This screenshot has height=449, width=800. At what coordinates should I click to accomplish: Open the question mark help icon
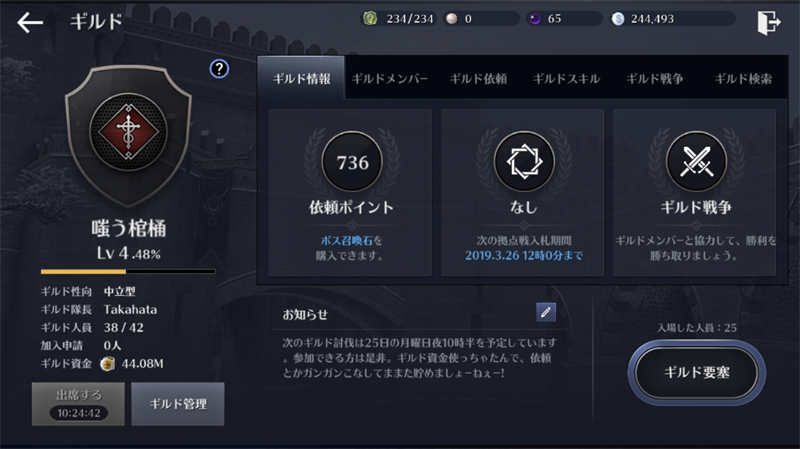[x=219, y=69]
